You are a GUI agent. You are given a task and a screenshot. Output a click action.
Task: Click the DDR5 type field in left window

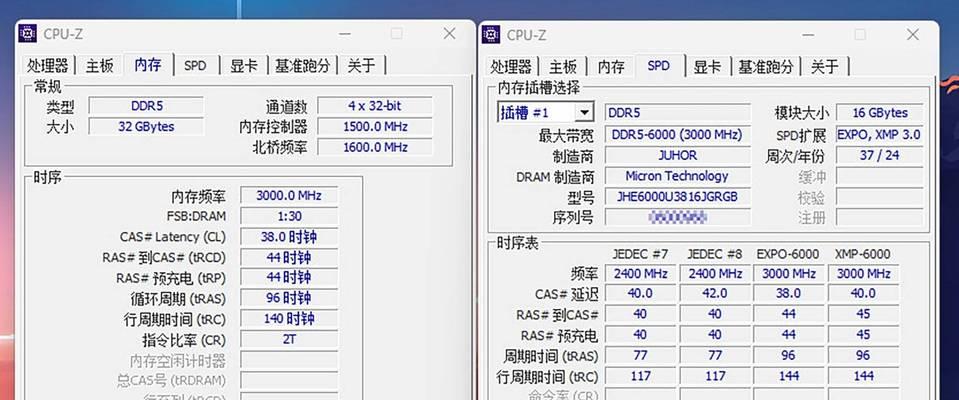[x=146, y=106]
